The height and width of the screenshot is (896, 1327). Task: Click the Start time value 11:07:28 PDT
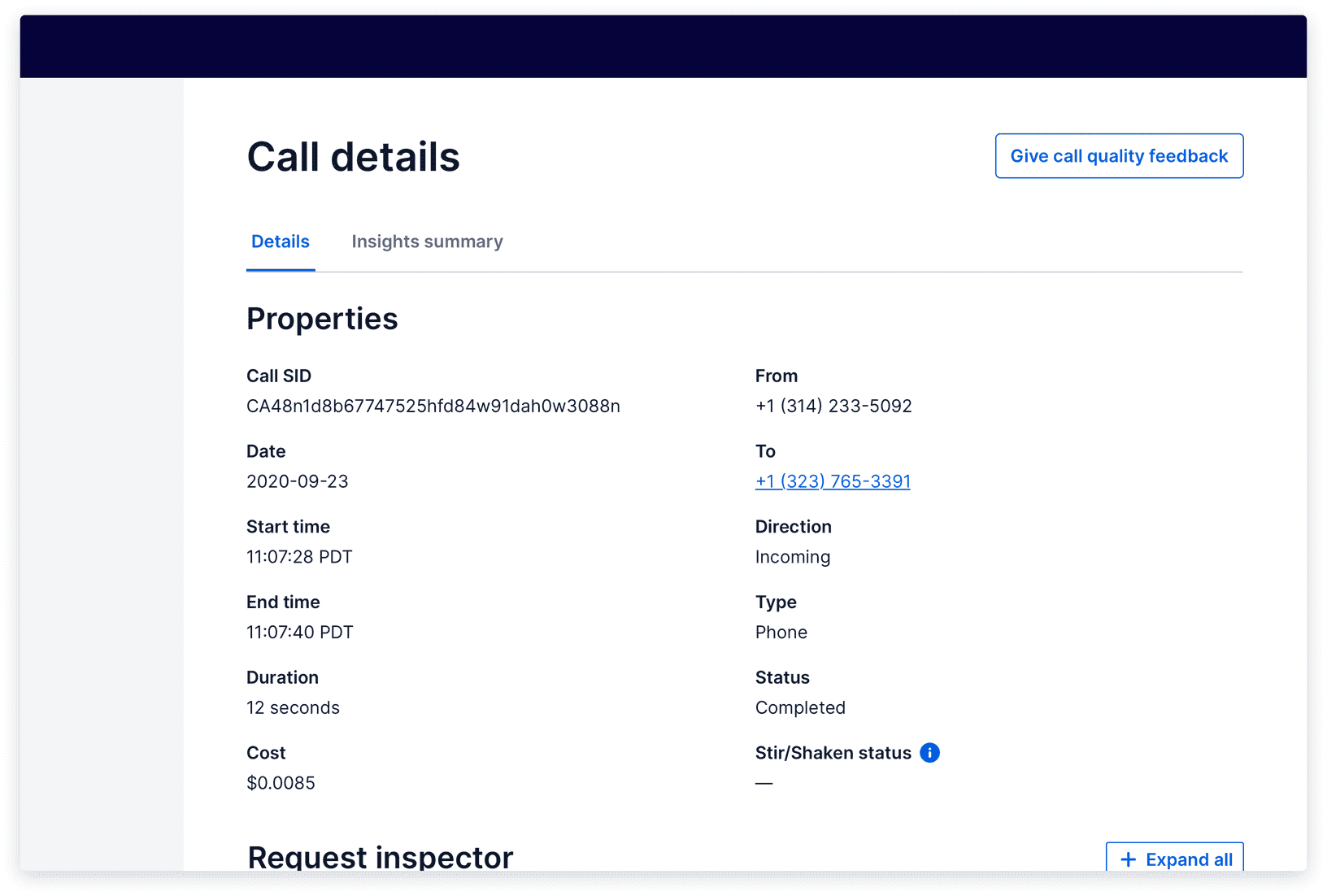(x=299, y=556)
